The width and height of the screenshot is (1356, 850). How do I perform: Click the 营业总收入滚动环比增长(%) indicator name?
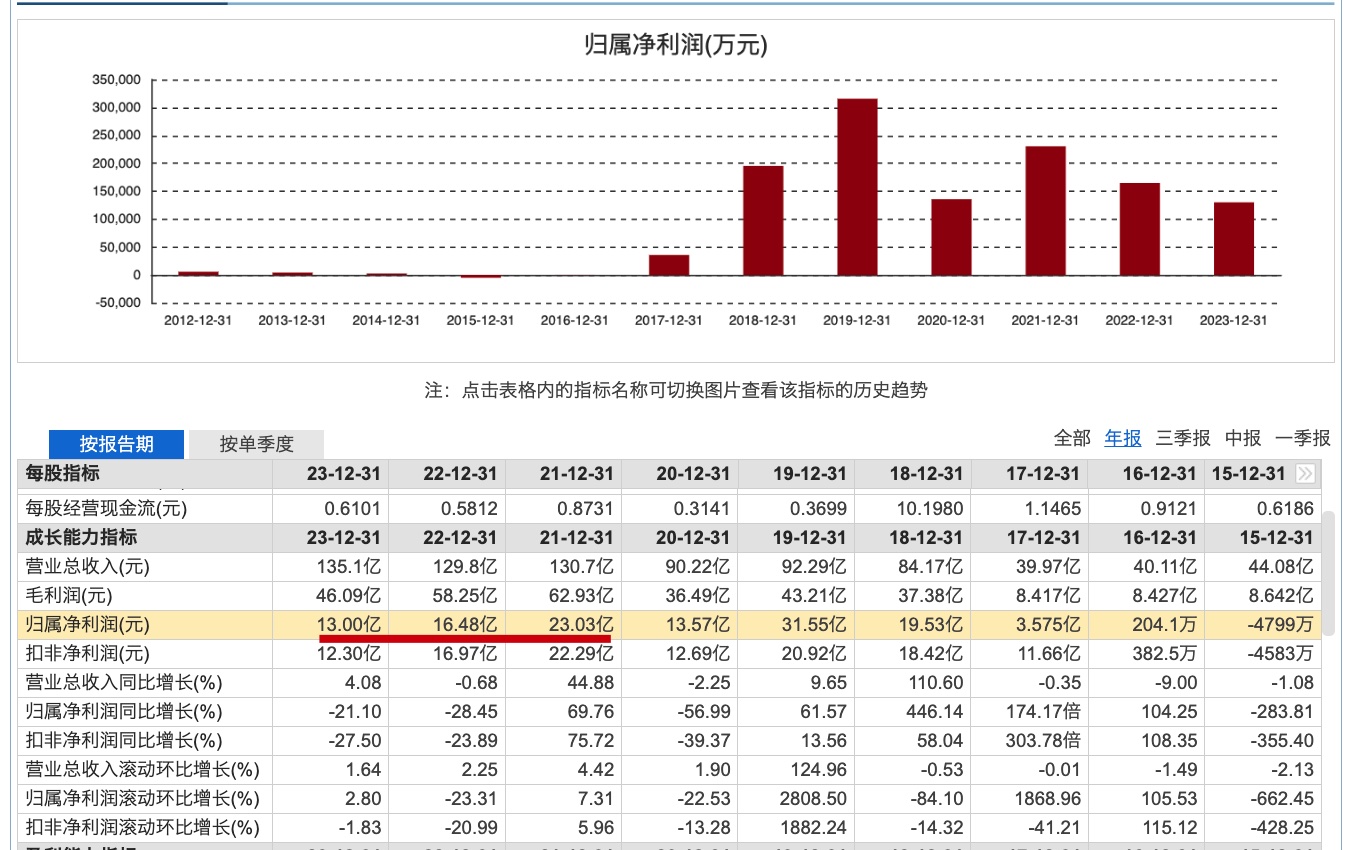click(x=143, y=770)
